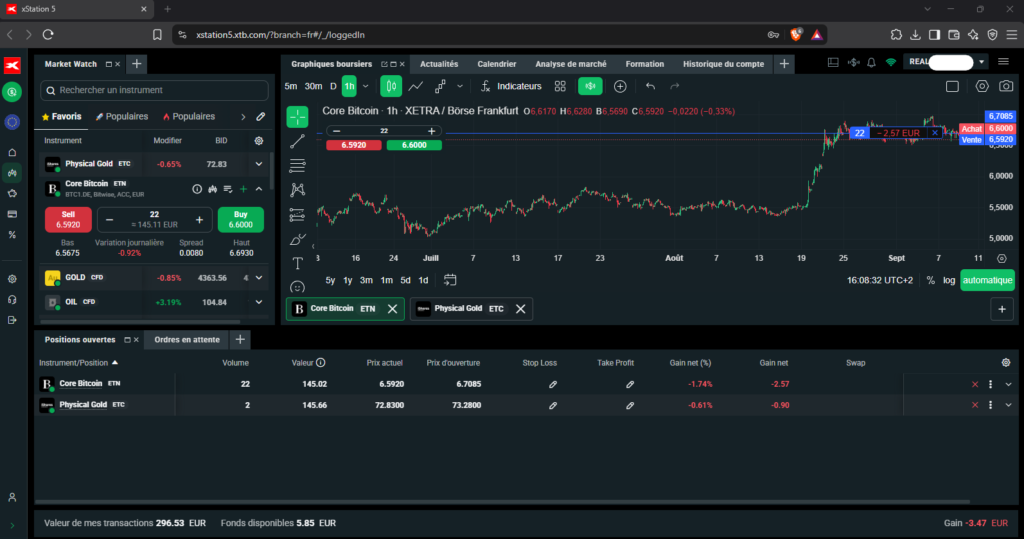1024x539 pixels.
Task: Activate the crosshair cursor tool on chart
Action: point(297,117)
